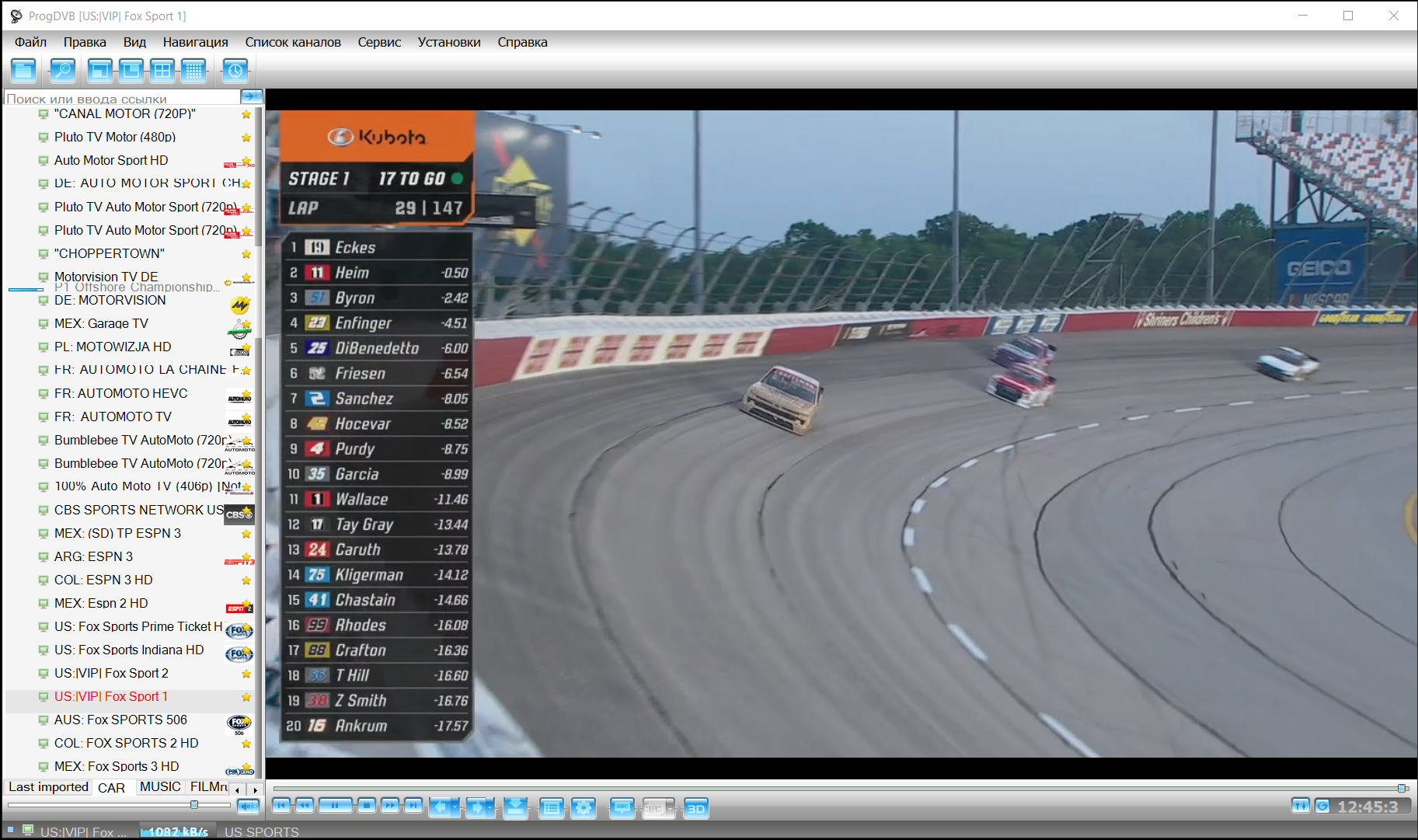Open the subtitles ABC speech bubble icon

(x=622, y=808)
